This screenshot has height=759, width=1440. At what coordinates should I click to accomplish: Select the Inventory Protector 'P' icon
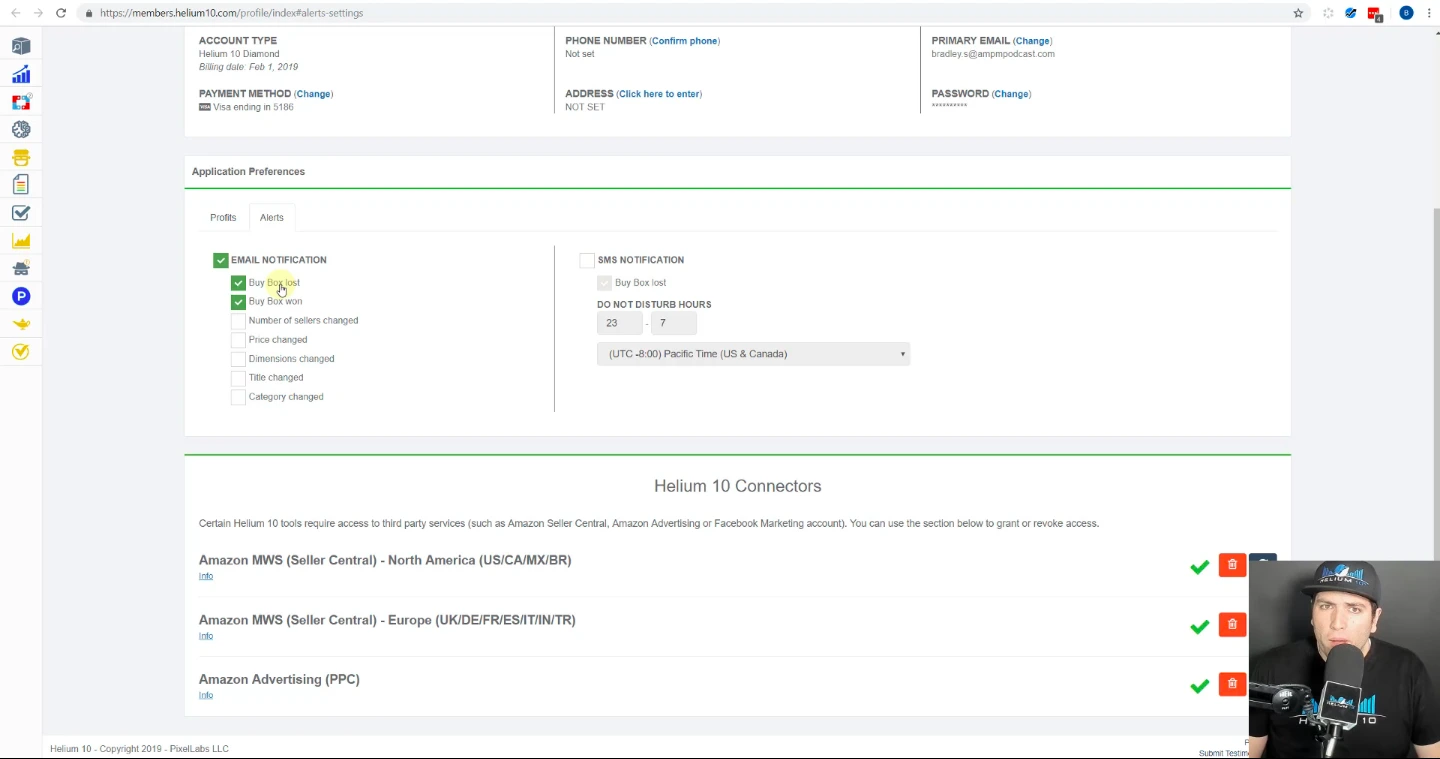[21, 296]
